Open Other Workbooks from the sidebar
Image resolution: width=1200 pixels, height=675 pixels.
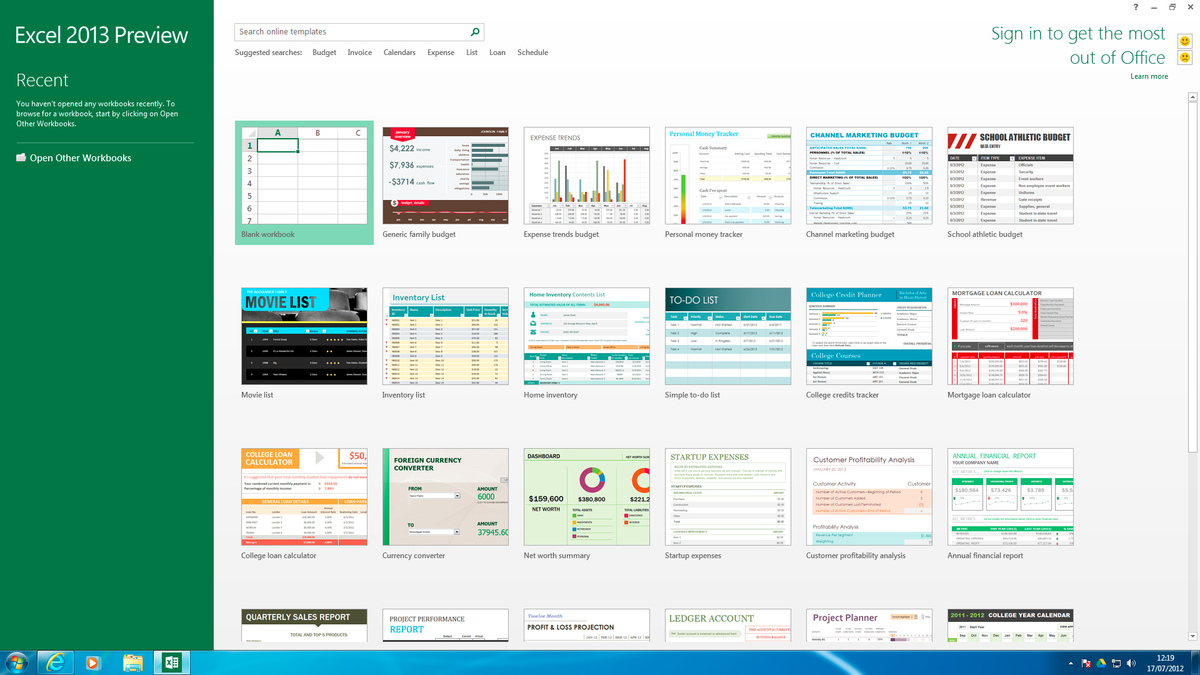pyautogui.click(x=73, y=158)
